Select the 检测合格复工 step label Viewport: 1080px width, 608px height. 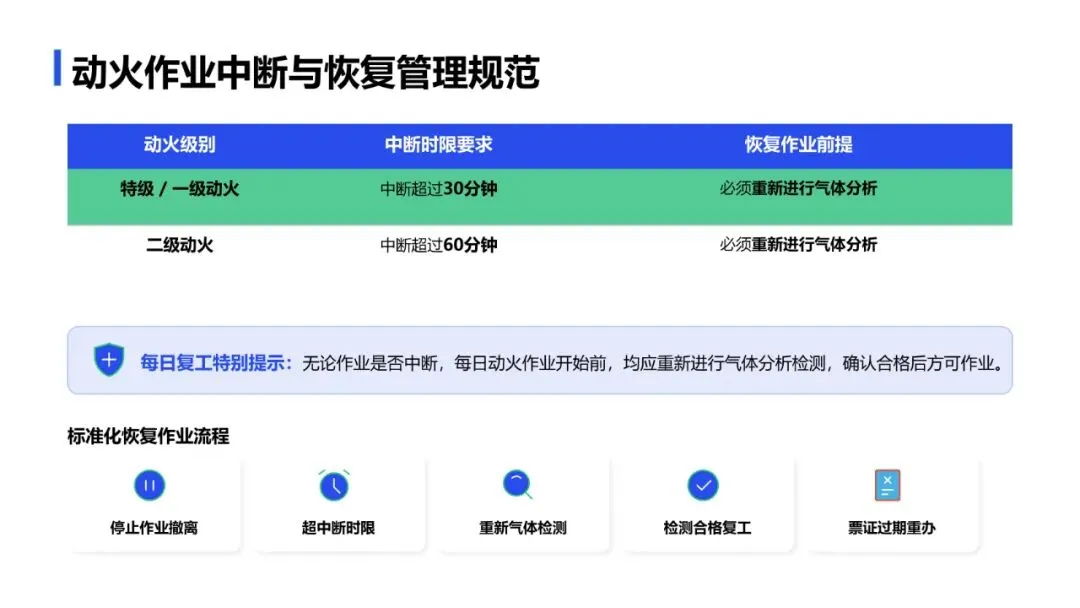(707, 528)
